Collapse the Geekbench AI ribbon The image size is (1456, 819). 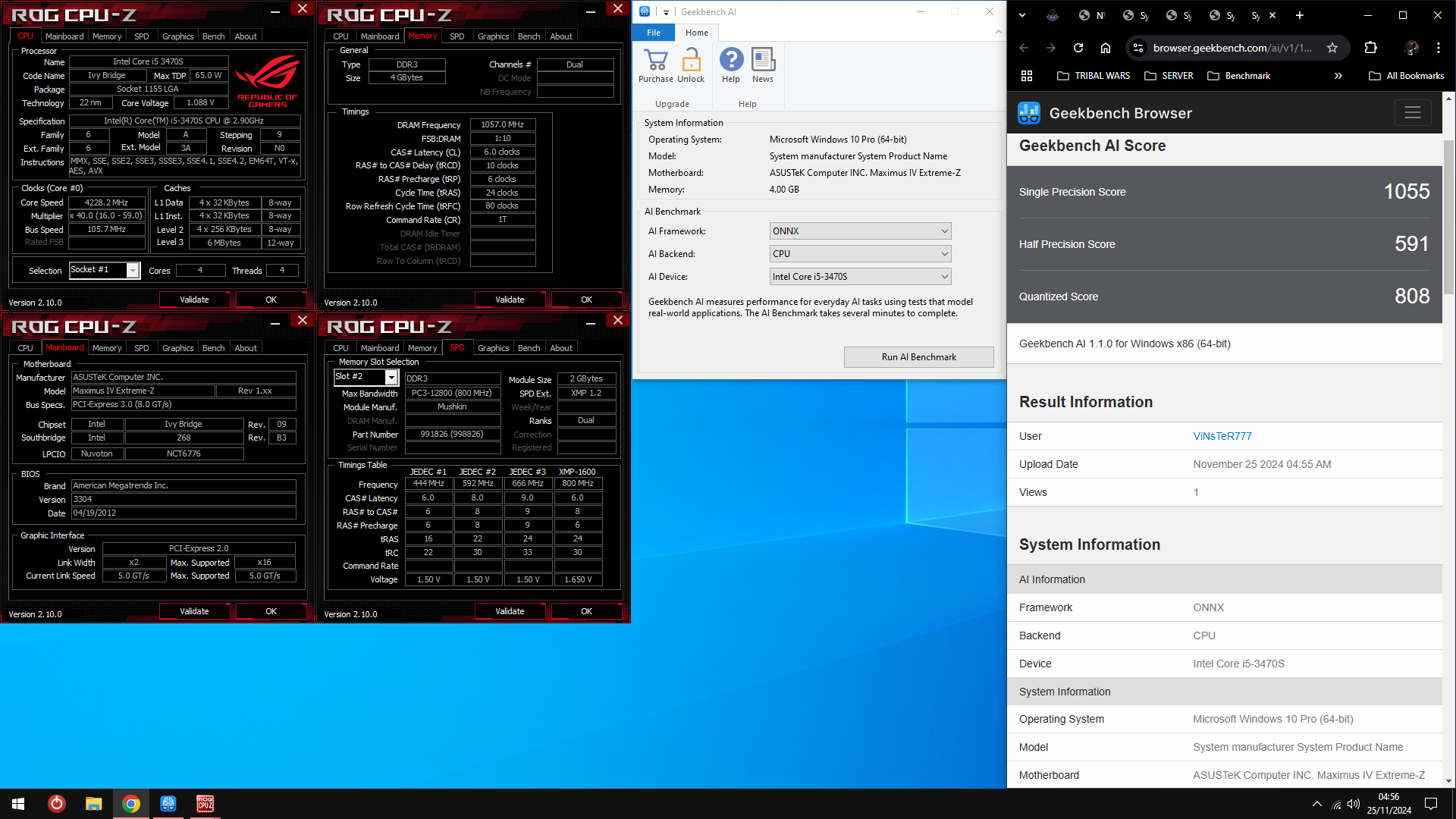tap(998, 33)
